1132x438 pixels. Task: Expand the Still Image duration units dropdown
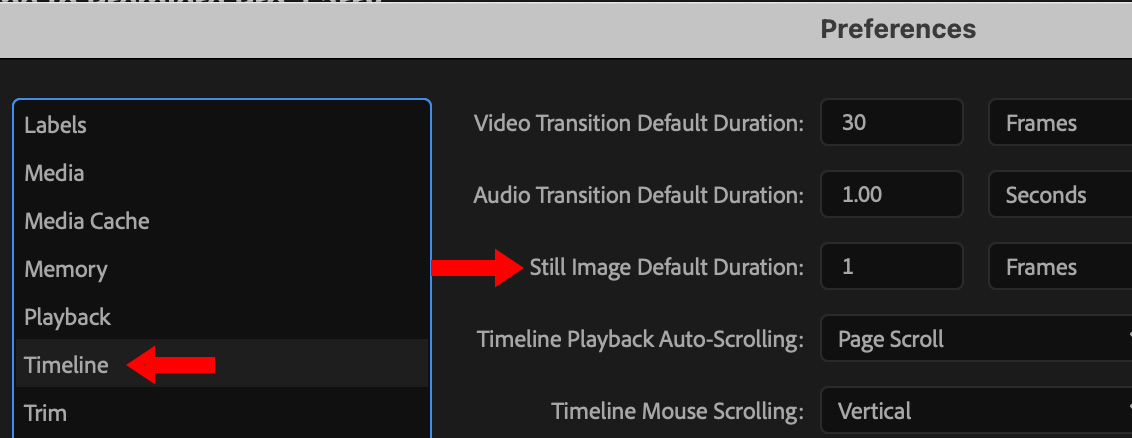[x=1060, y=267]
